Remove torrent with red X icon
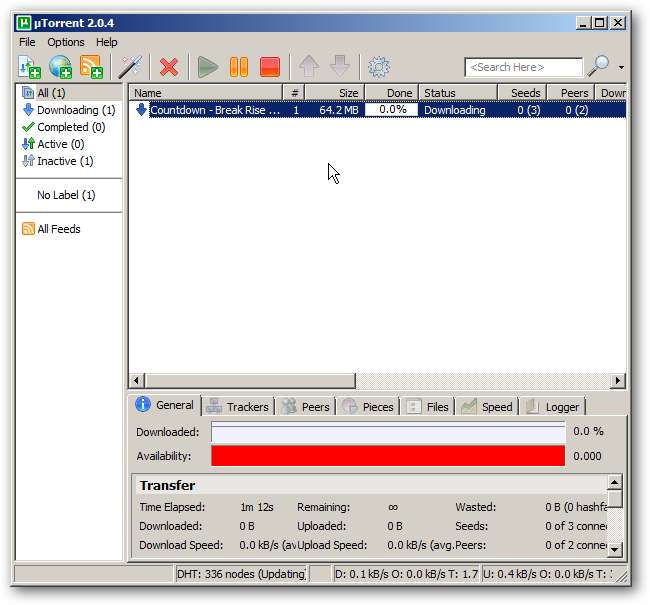This screenshot has width=650, height=605. click(169, 67)
